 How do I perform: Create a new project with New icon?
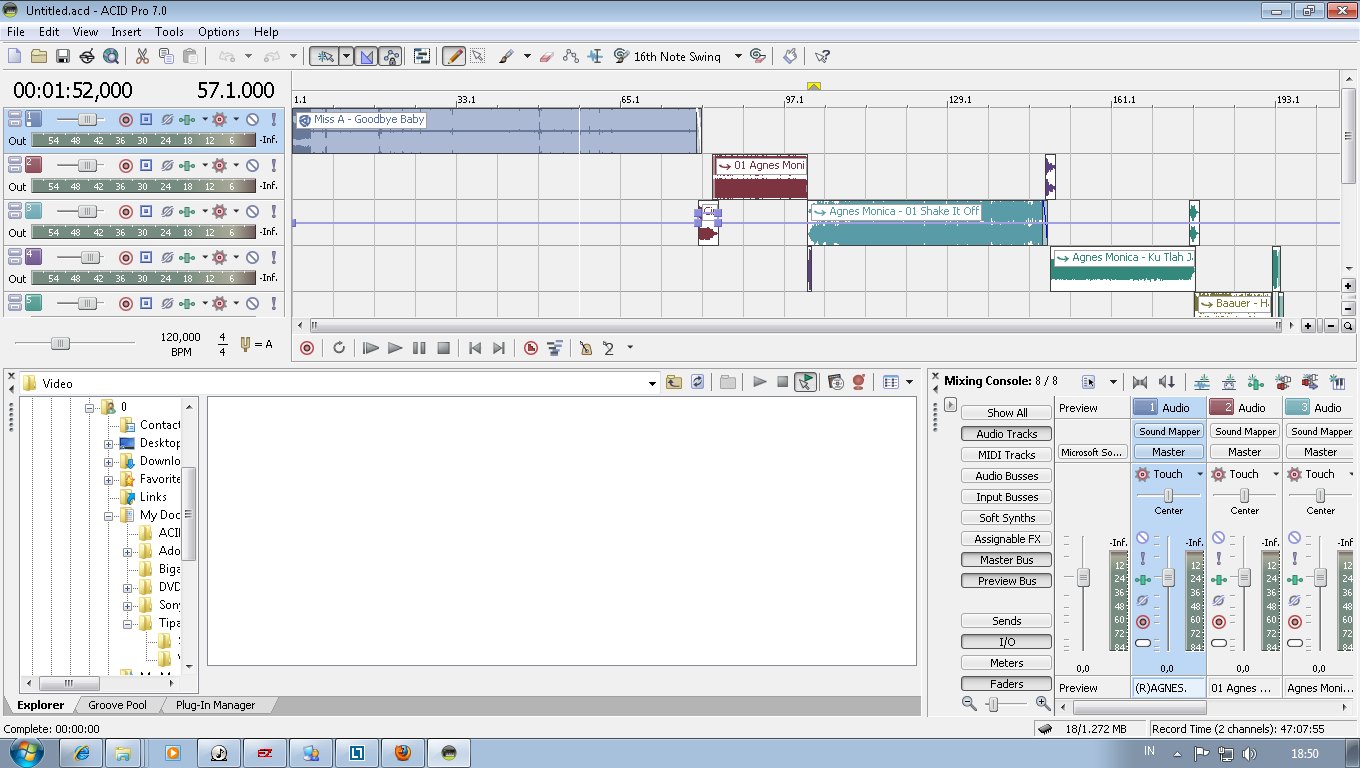coord(15,56)
